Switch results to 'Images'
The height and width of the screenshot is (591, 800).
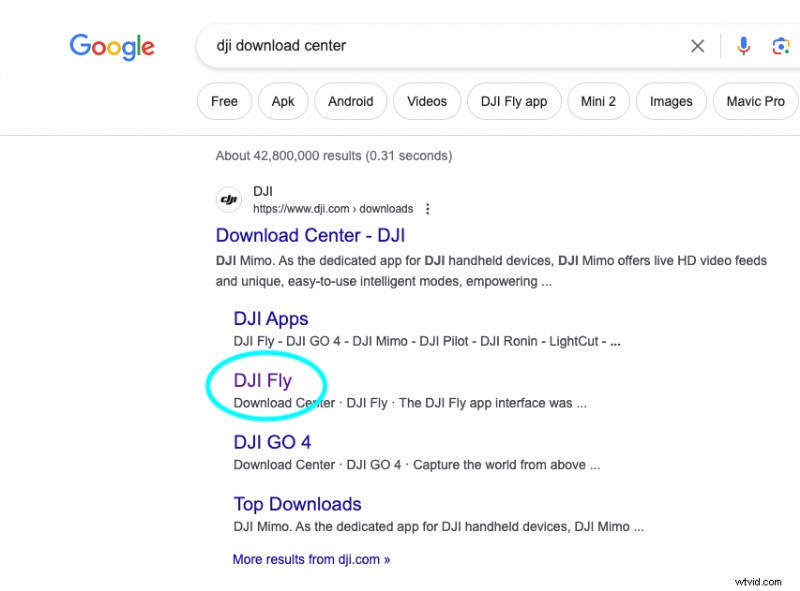671,101
